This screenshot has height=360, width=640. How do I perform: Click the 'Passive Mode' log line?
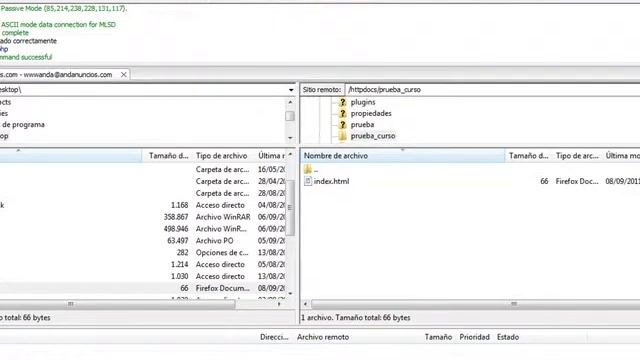coord(64,8)
